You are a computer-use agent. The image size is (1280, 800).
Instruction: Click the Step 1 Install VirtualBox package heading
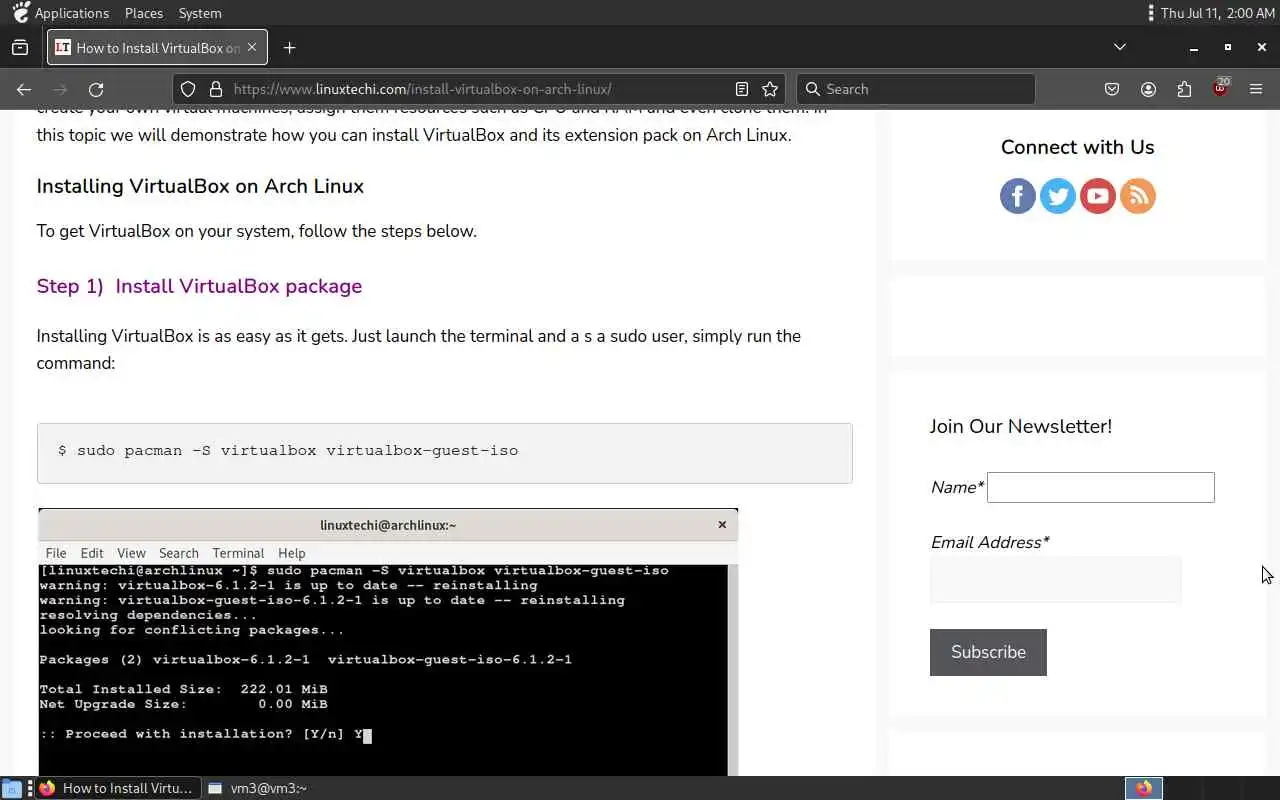pos(199,286)
